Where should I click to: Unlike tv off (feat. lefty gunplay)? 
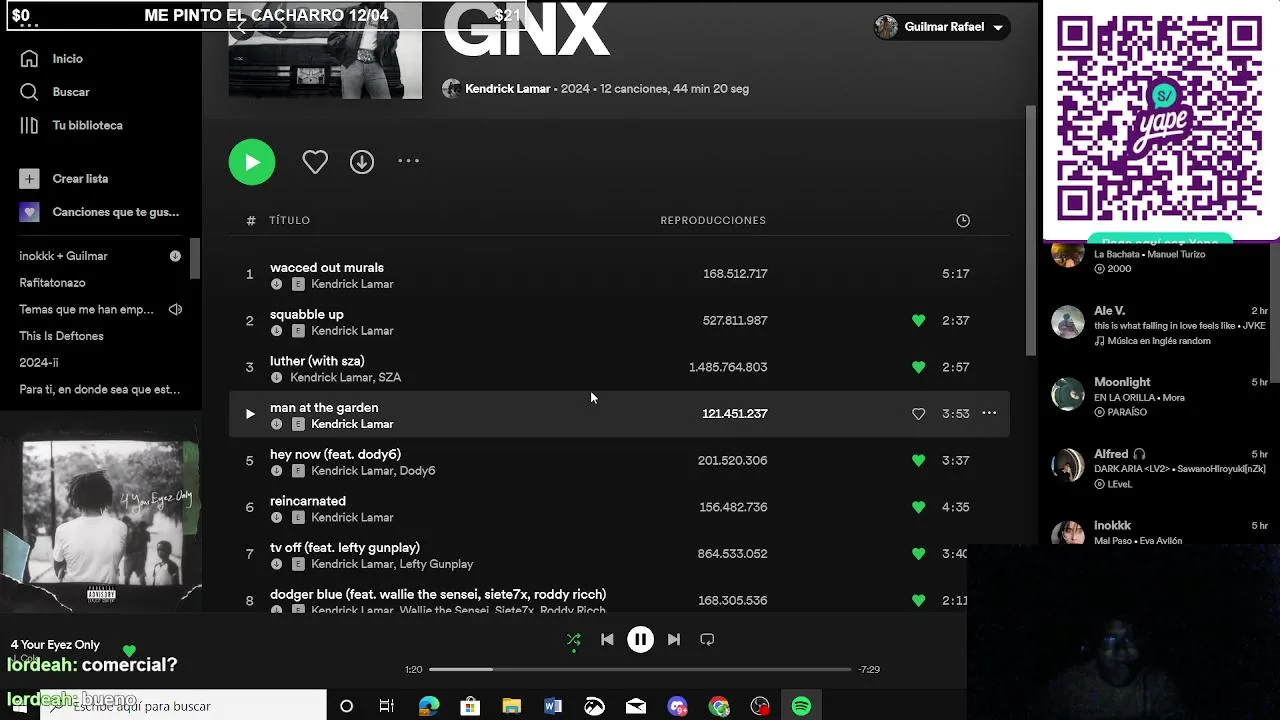click(918, 554)
